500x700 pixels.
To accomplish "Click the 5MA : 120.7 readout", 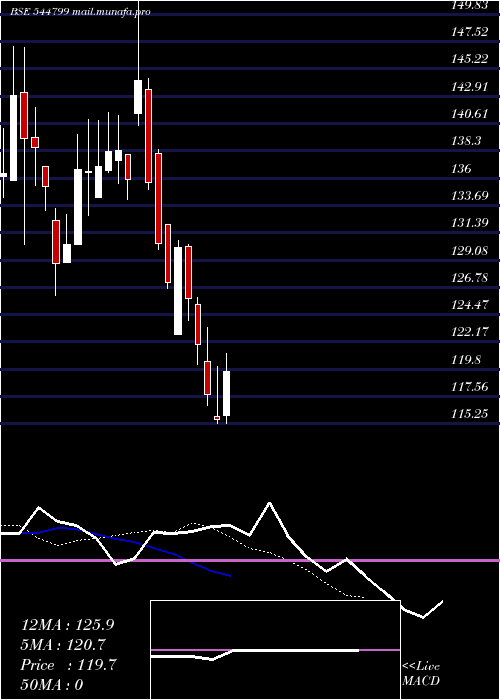I will coord(62,645).
